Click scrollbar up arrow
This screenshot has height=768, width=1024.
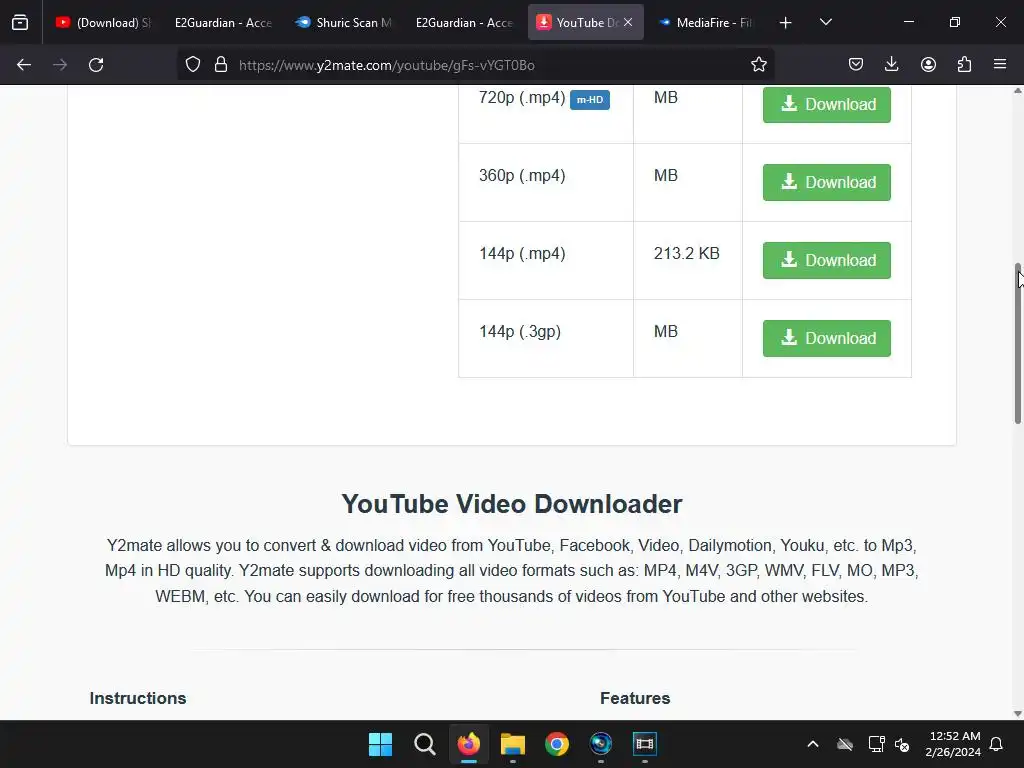[x=1018, y=91]
